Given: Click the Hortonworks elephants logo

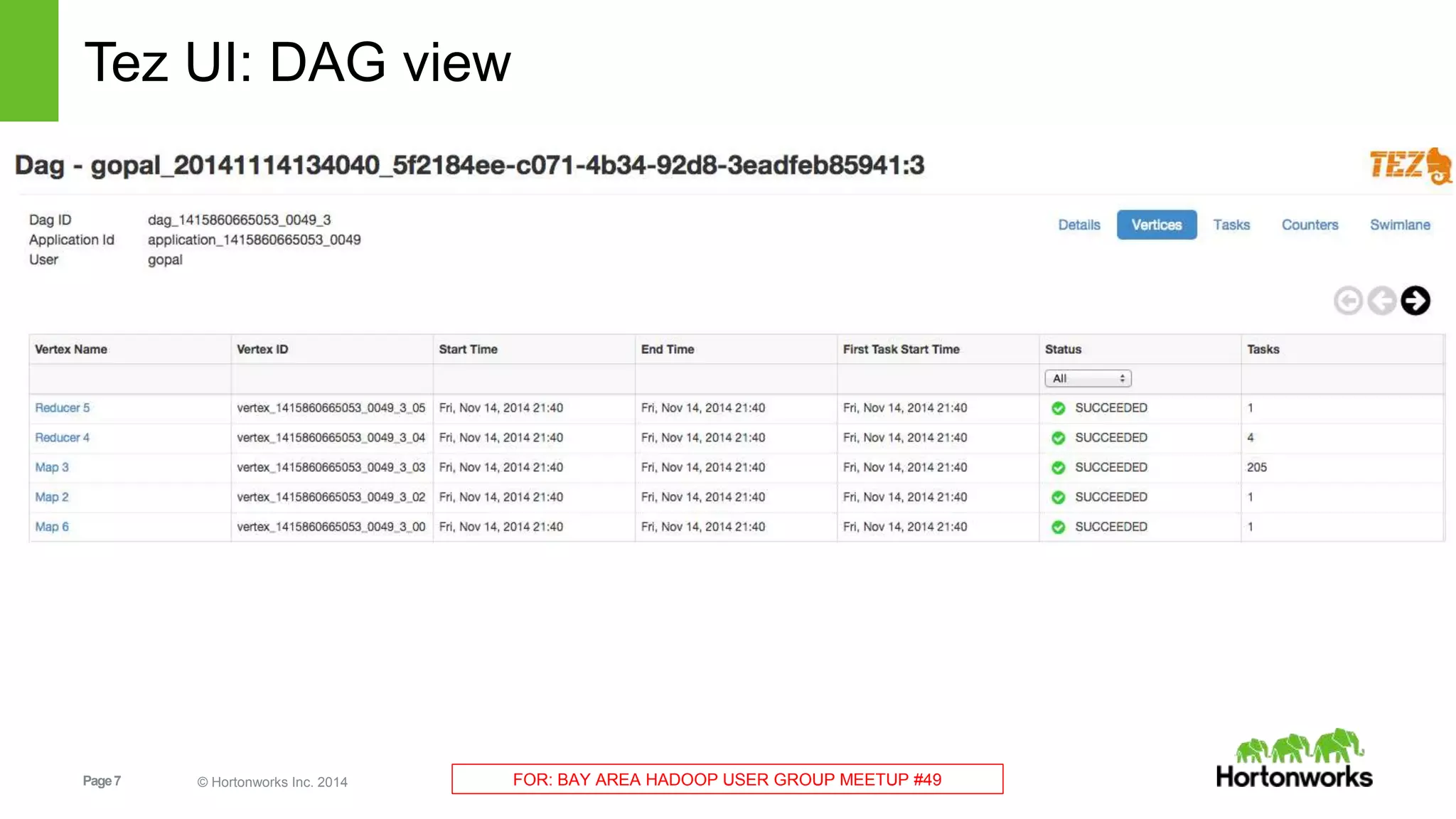Looking at the screenshot, I should (1295, 759).
